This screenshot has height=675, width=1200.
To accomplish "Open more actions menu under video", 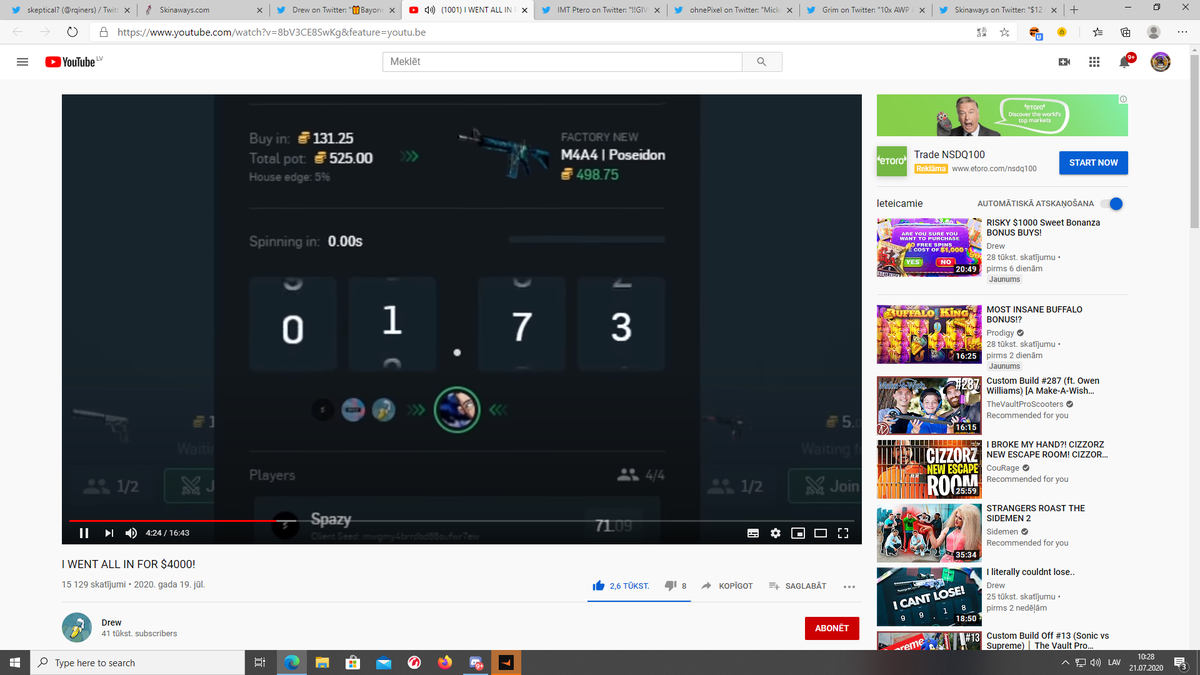I will pos(849,586).
